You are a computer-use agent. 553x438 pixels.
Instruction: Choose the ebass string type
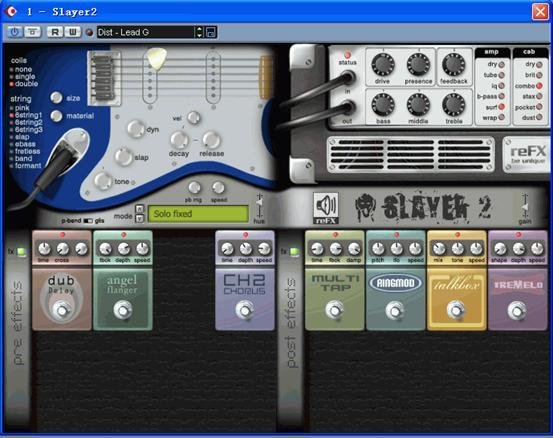click(23, 144)
